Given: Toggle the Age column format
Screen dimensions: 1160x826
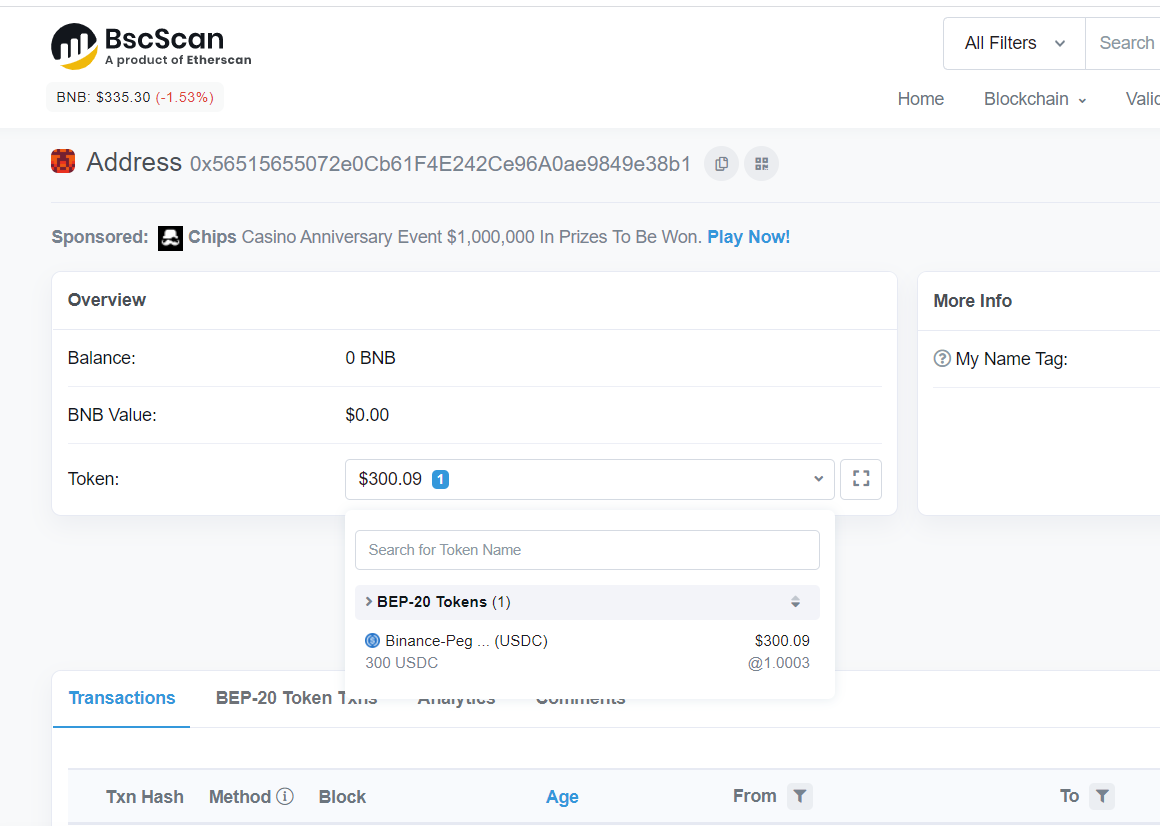Looking at the screenshot, I should pos(562,796).
